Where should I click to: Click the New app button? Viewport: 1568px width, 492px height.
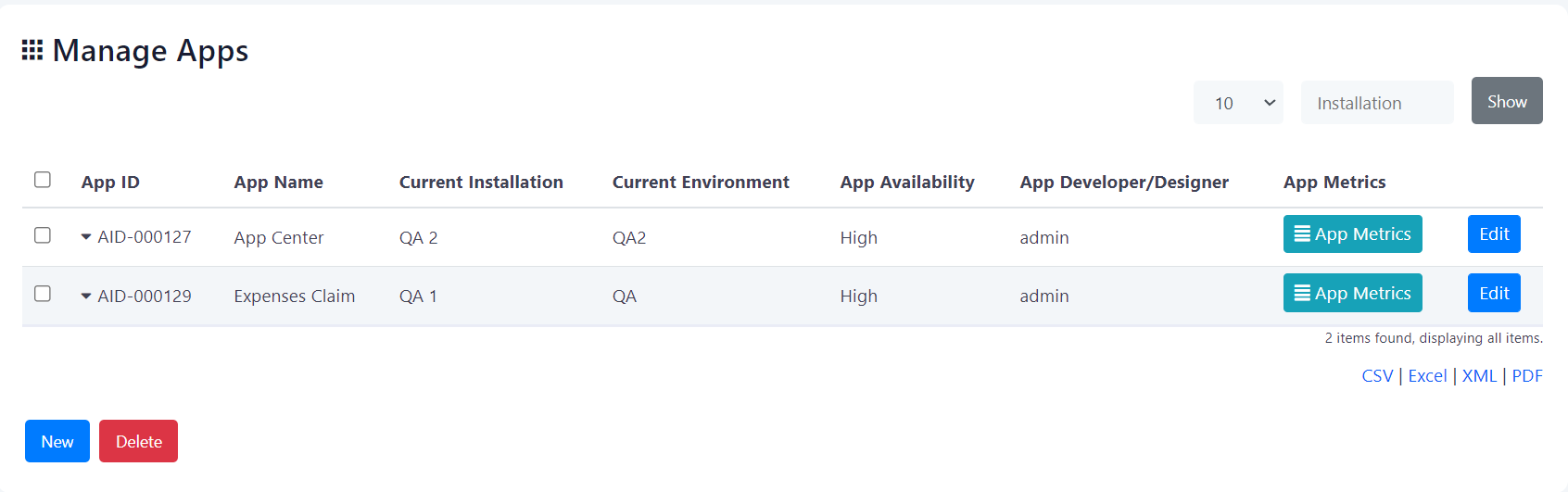(x=57, y=442)
